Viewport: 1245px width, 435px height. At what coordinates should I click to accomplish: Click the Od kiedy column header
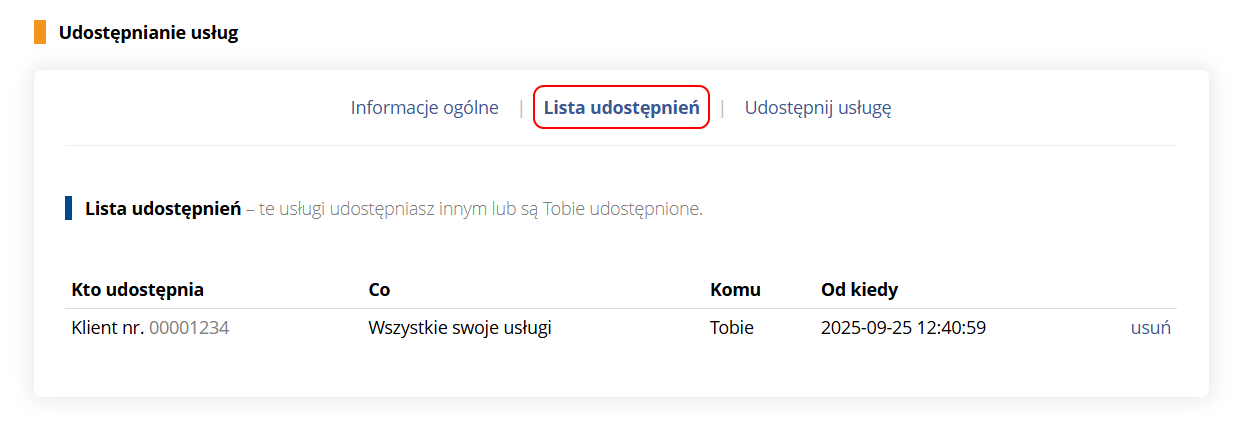859,290
